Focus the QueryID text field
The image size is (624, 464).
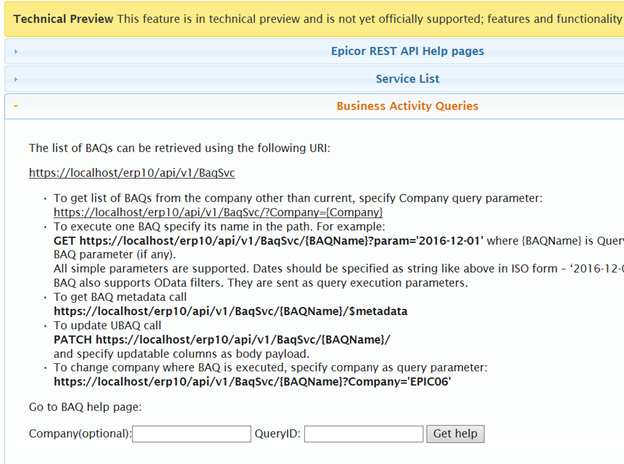pyautogui.click(x=364, y=434)
